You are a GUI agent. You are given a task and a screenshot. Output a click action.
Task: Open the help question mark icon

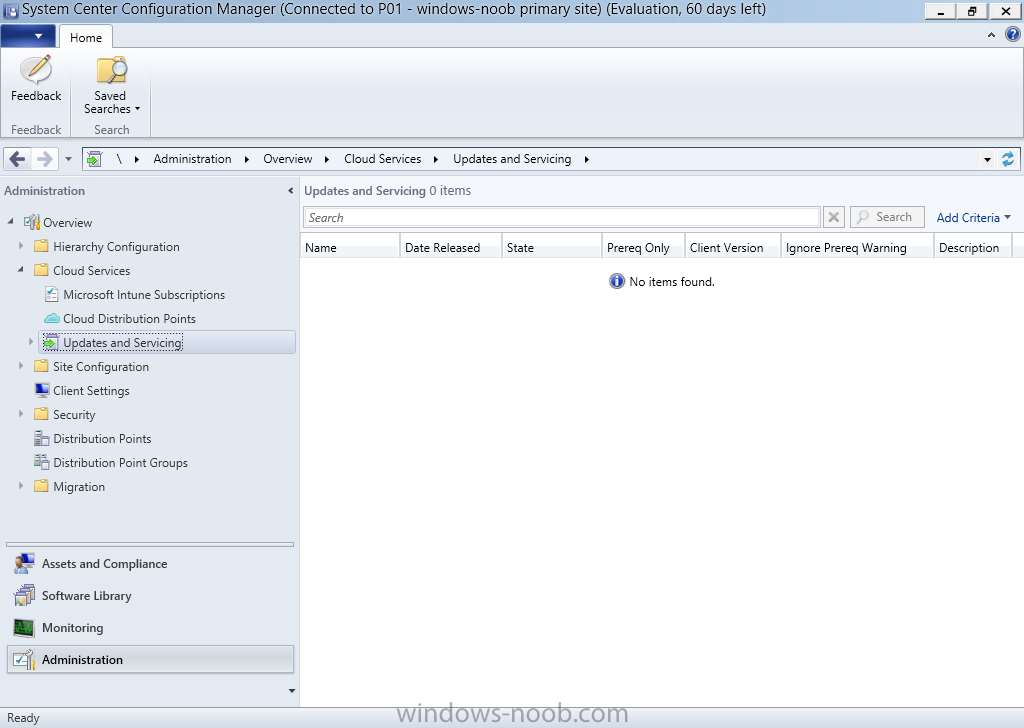[x=1012, y=35]
